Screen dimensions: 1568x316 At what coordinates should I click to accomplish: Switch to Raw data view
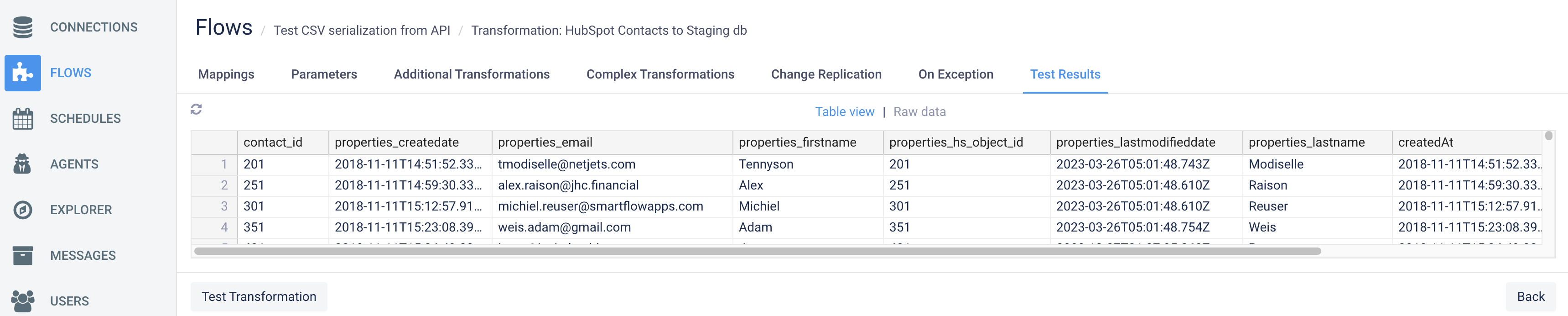click(x=919, y=111)
